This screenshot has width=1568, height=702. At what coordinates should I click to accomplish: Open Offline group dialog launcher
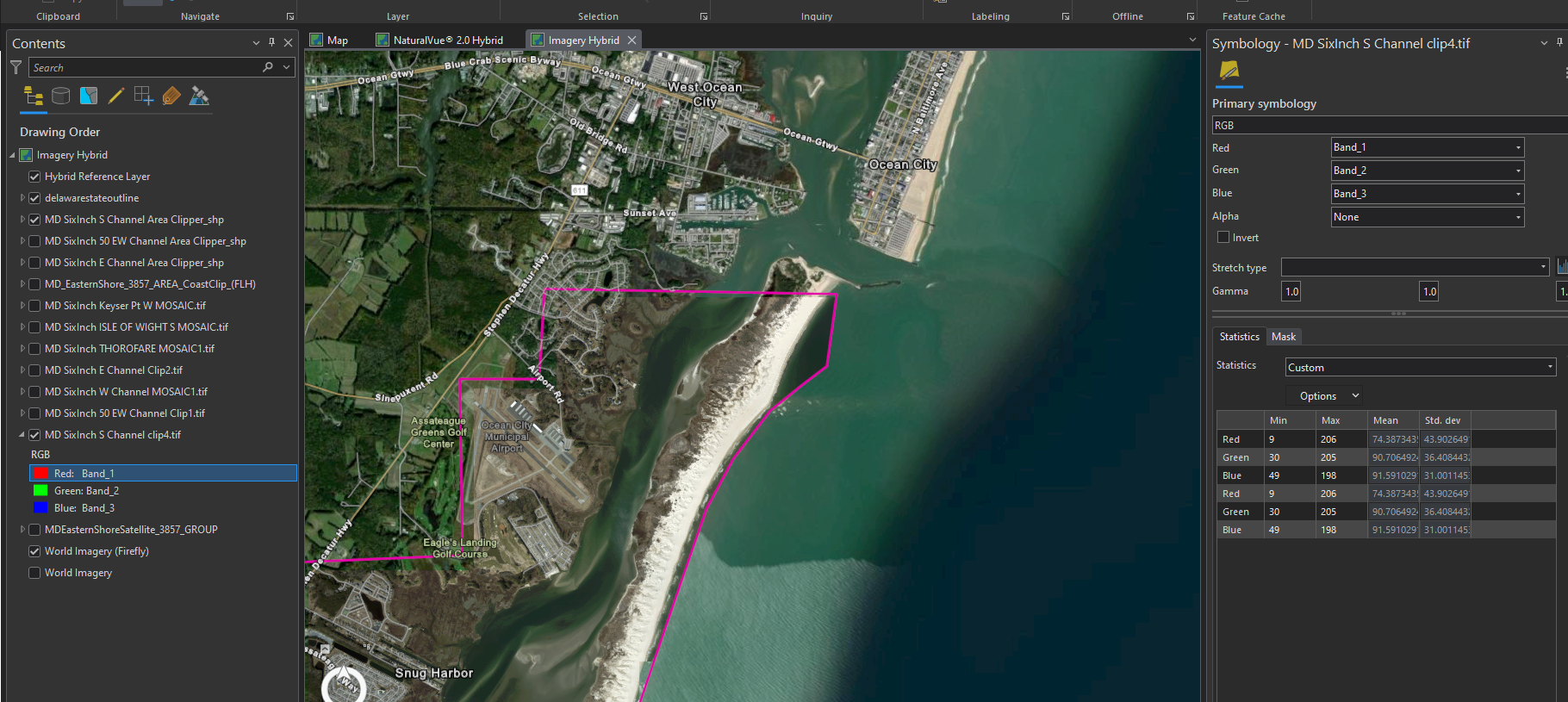click(1191, 16)
